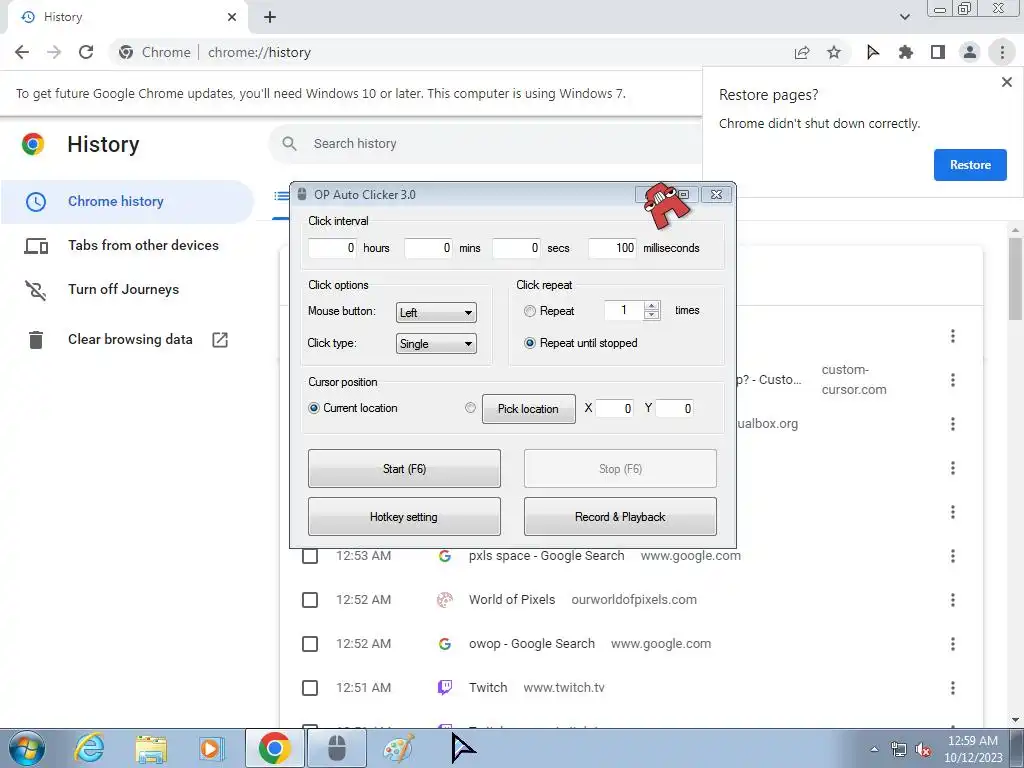This screenshot has height=768, width=1024.
Task: Select the list view tab icon
Action: pos(281,196)
